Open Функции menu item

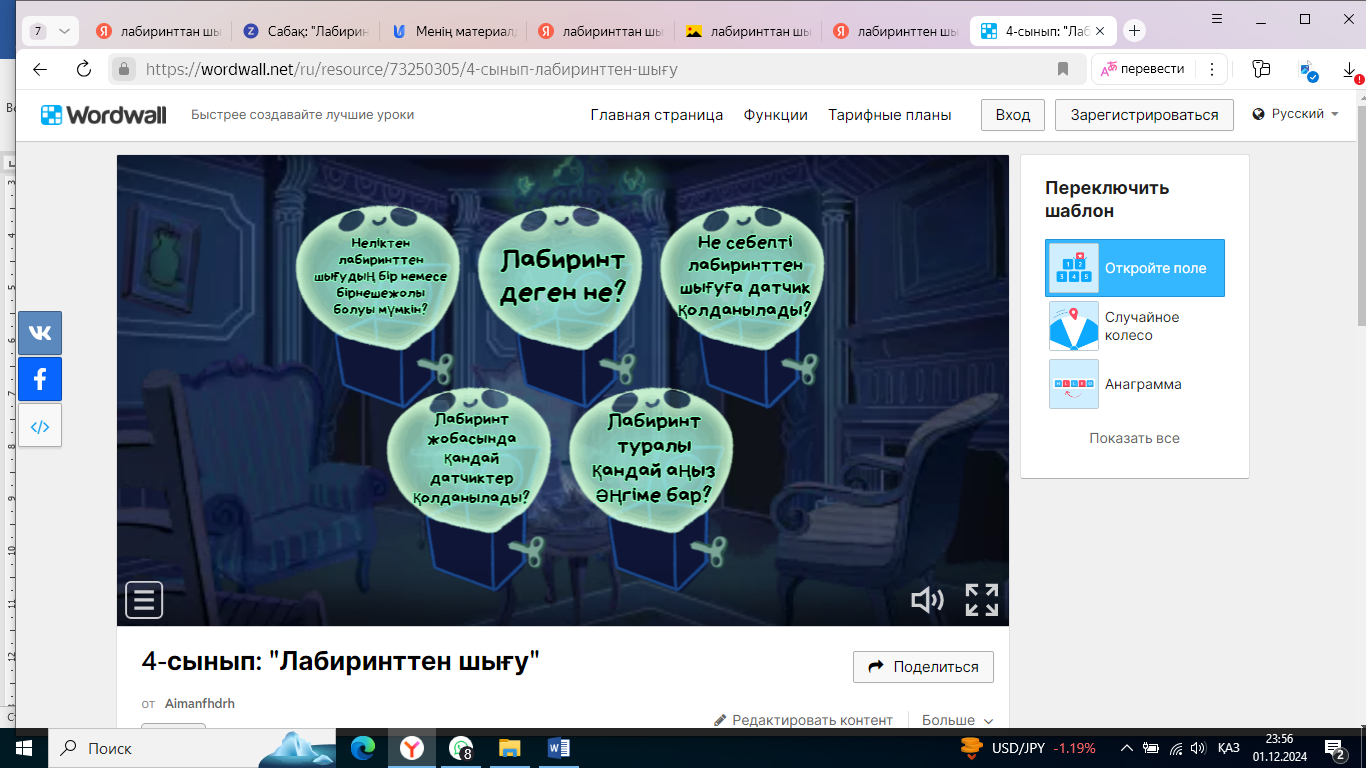(x=776, y=115)
